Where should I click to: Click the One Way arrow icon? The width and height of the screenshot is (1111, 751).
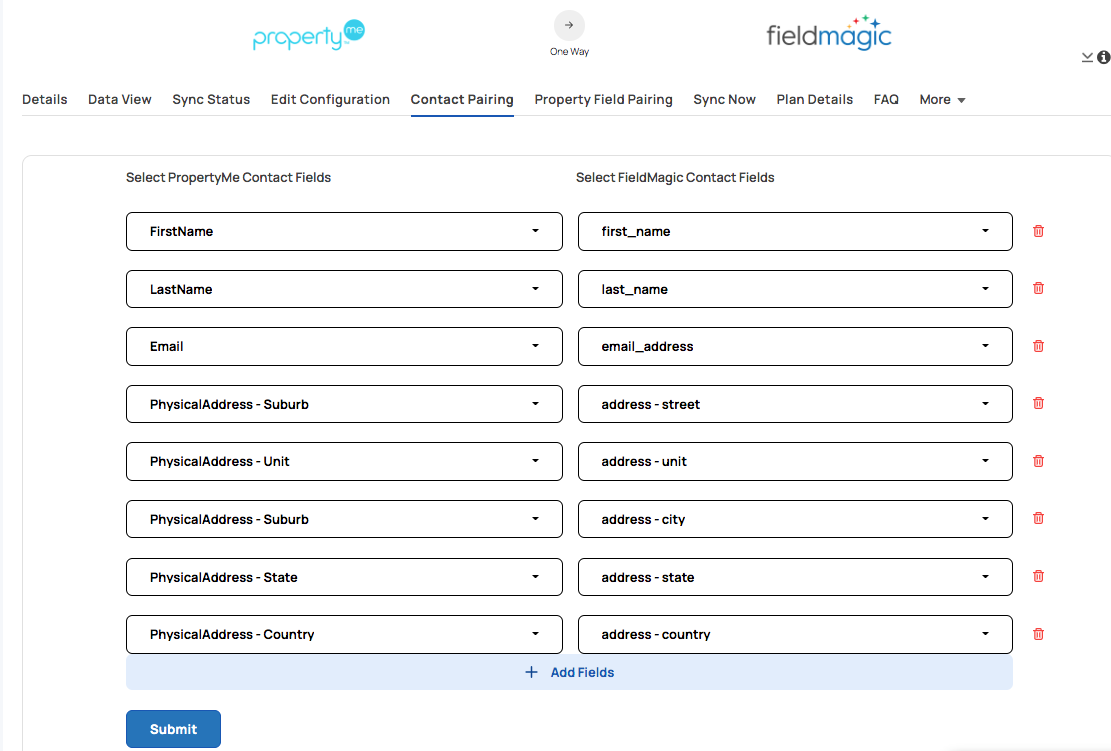[x=569, y=26]
